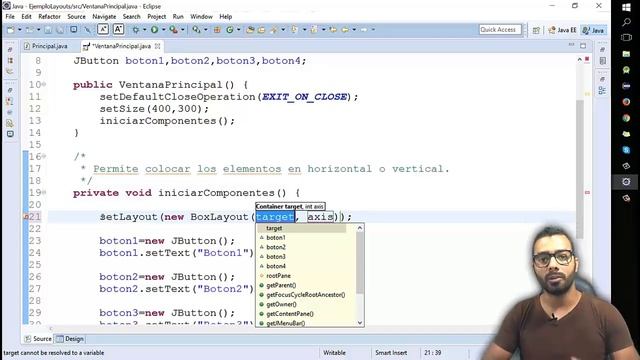
Task: Click the Run External Tools icon
Action: point(173,30)
